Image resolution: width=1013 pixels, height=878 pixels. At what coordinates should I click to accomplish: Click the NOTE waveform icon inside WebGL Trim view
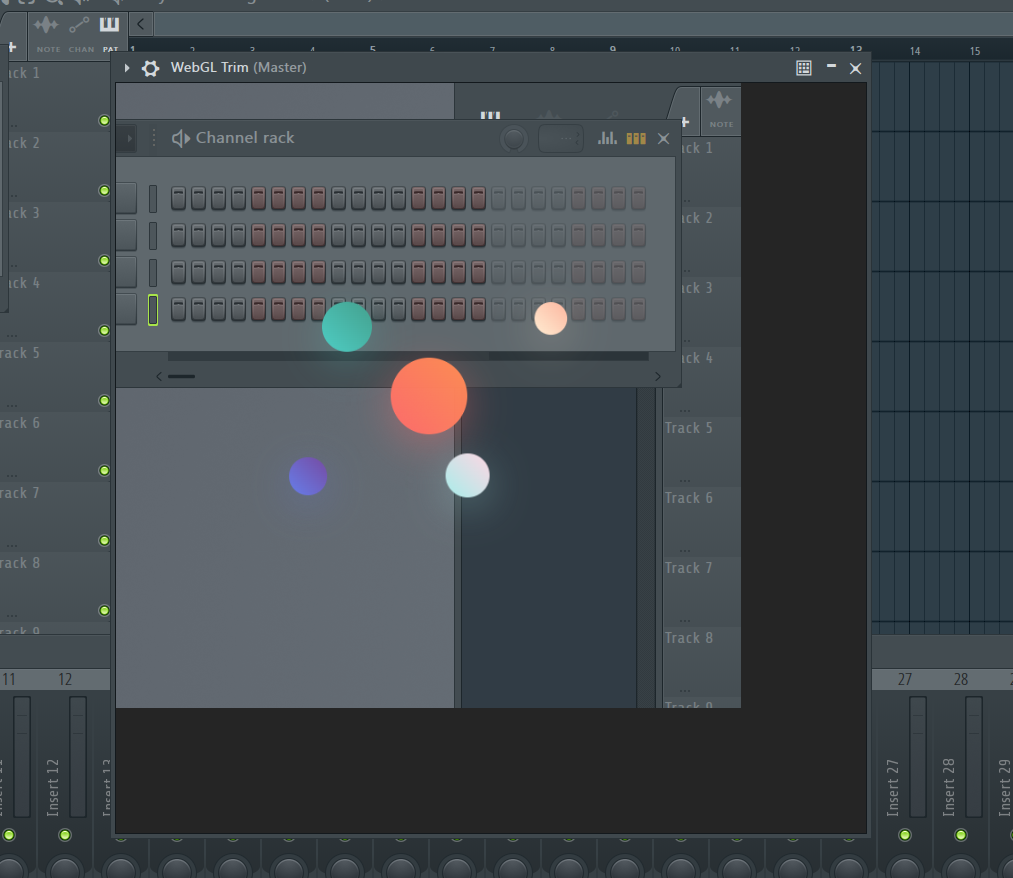tap(720, 101)
